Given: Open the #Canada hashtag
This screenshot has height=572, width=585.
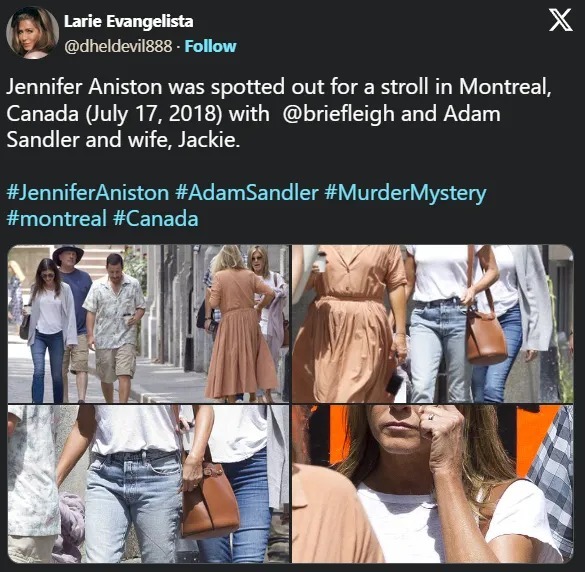Looking at the screenshot, I should [x=156, y=219].
